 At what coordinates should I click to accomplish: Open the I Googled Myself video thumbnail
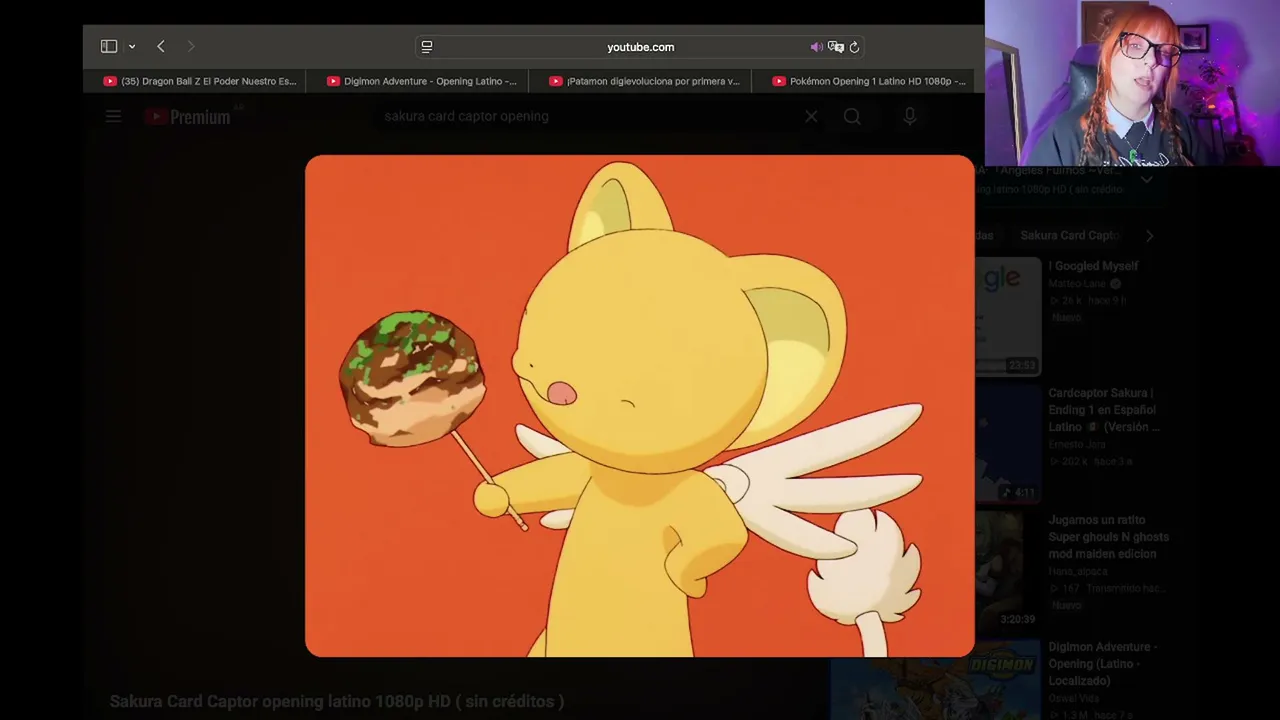click(1007, 318)
